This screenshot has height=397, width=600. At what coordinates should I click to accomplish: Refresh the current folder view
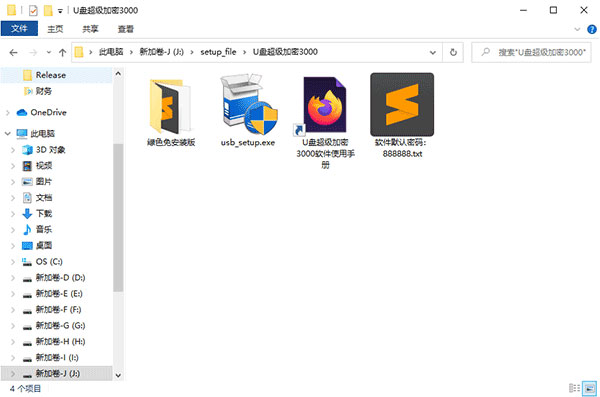click(453, 52)
